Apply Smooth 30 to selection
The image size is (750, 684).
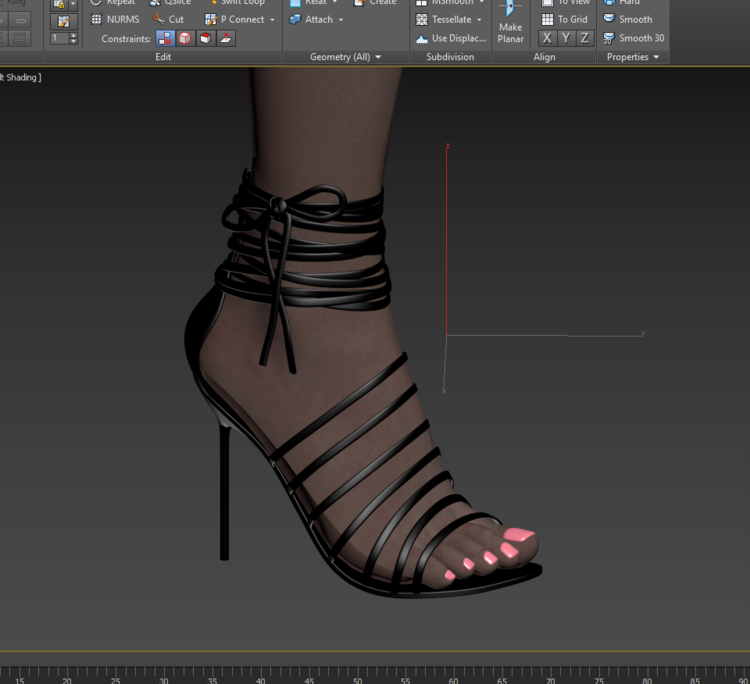(634, 38)
